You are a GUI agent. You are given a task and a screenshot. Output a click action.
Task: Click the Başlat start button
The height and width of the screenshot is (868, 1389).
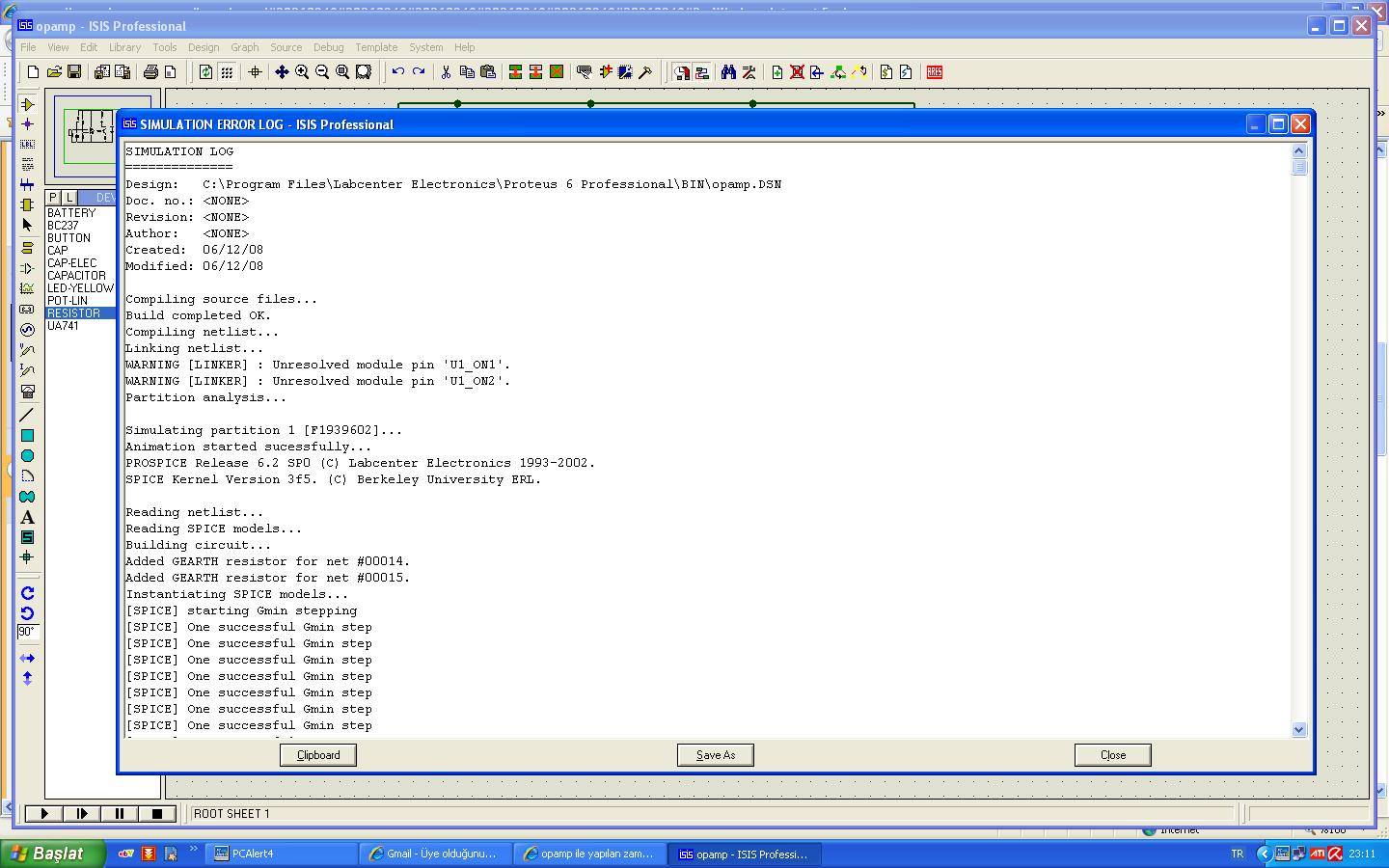point(52,854)
